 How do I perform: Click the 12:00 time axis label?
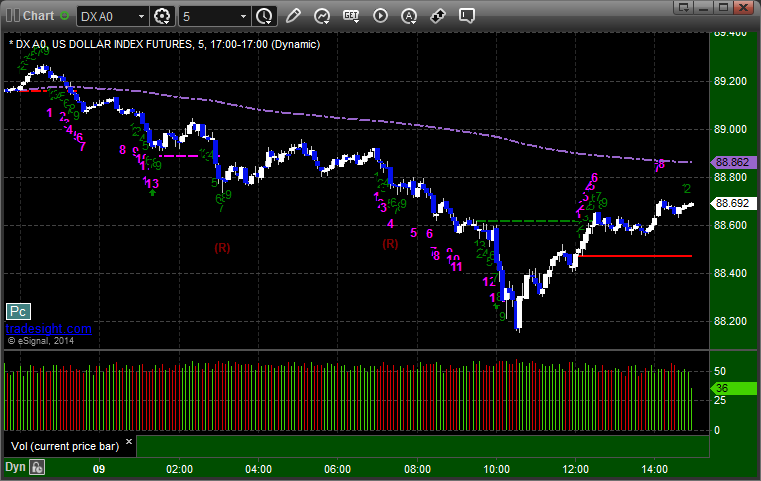(x=576, y=469)
